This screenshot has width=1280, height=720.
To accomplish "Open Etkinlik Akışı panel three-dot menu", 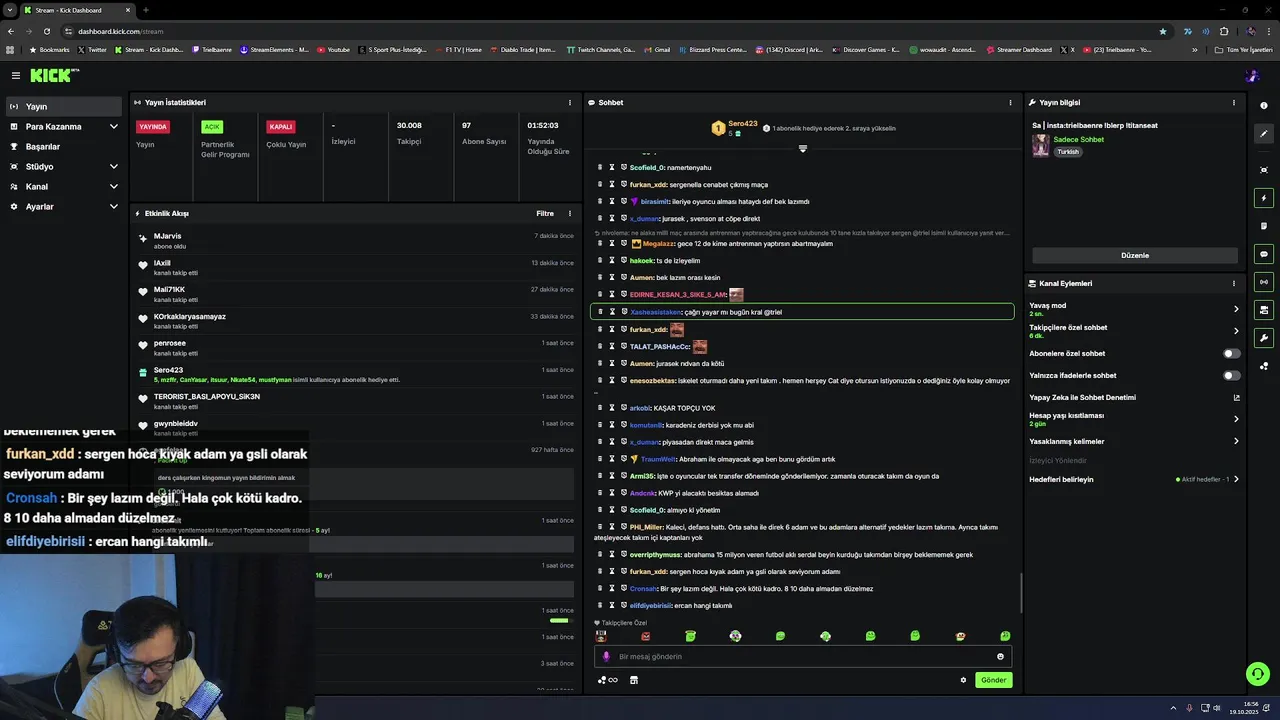I will pos(570,213).
